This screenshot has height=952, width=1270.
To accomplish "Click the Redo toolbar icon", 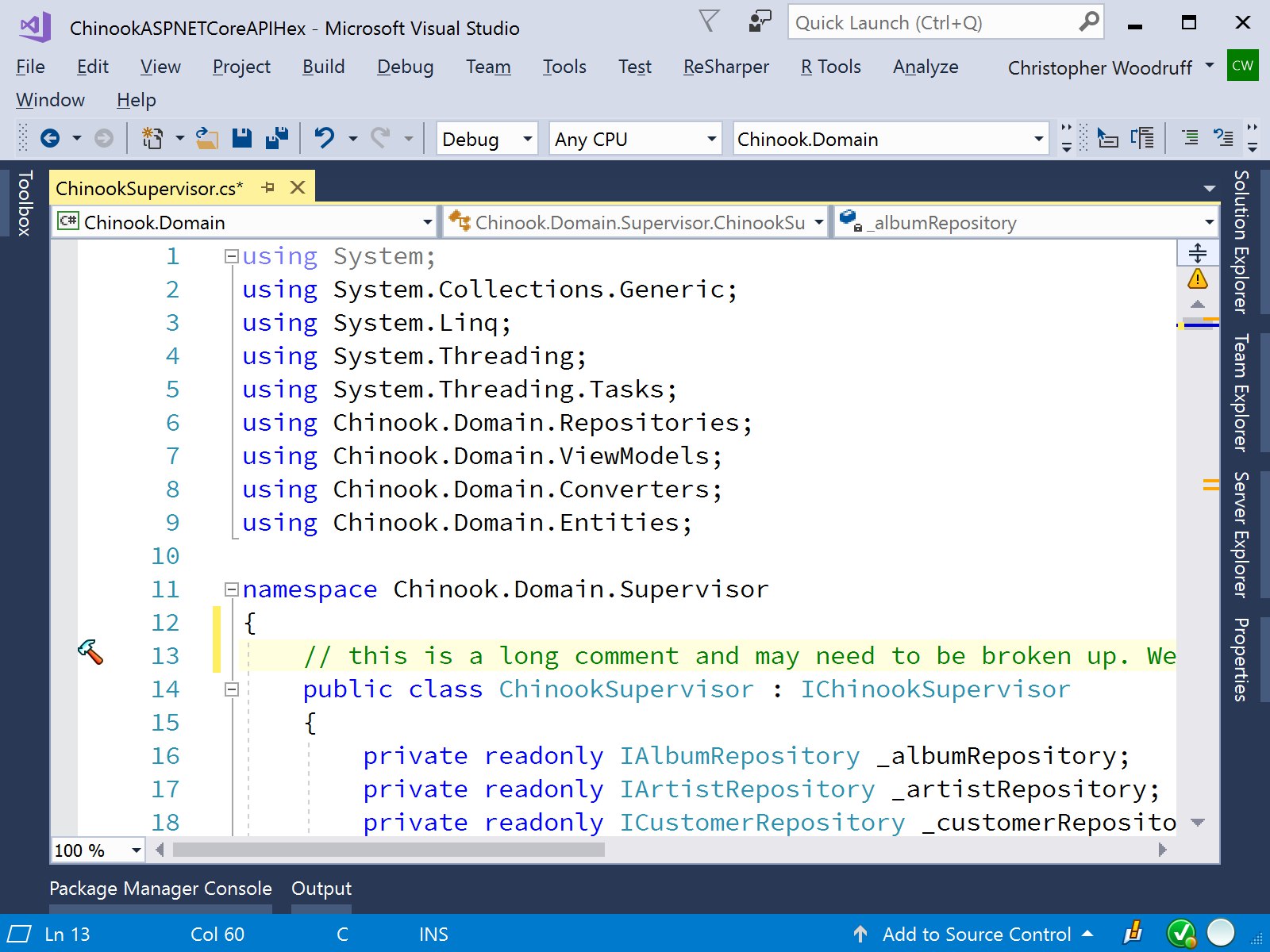I will 381,139.
